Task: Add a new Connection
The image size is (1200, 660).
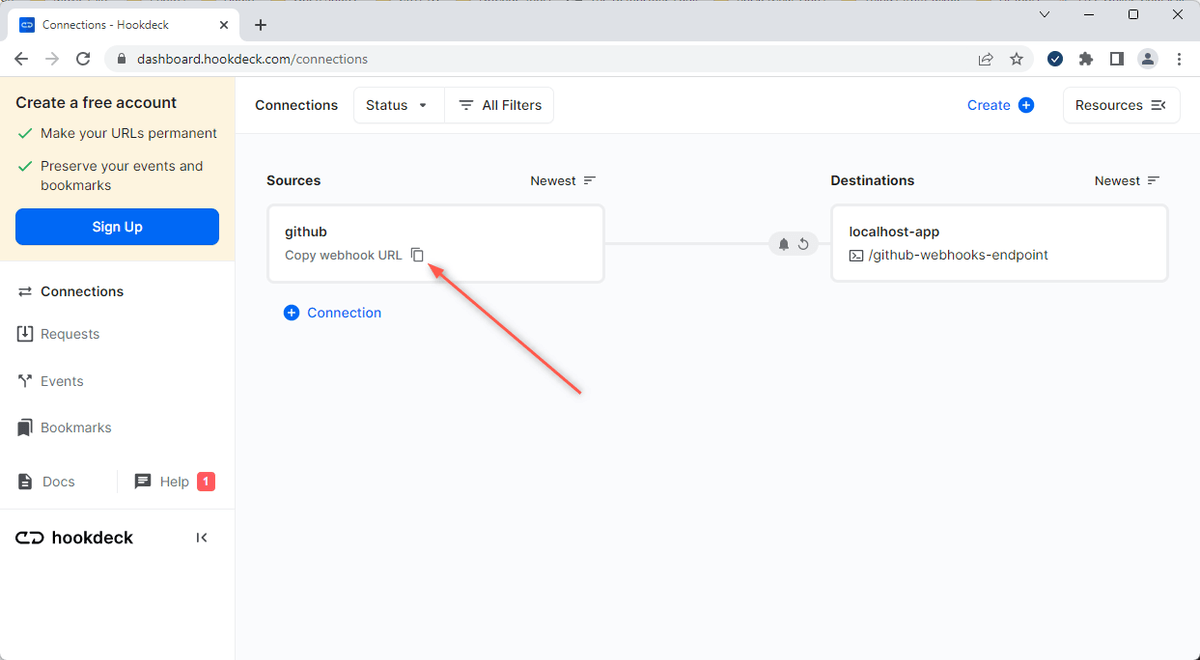Action: point(333,312)
